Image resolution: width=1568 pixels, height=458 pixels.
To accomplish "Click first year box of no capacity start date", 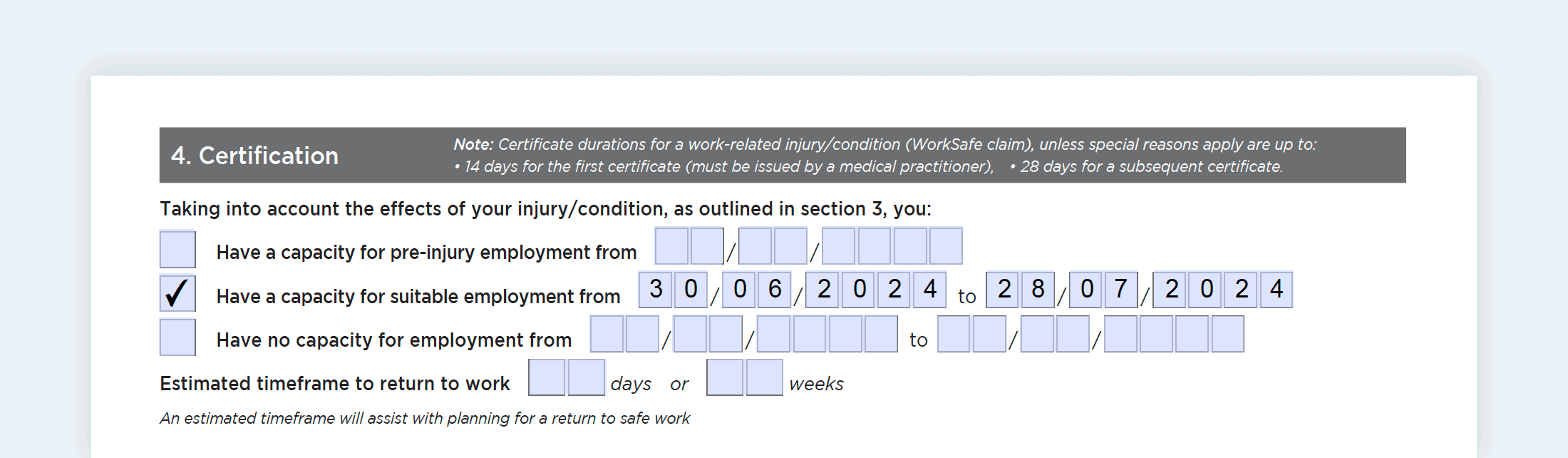I will click(774, 334).
